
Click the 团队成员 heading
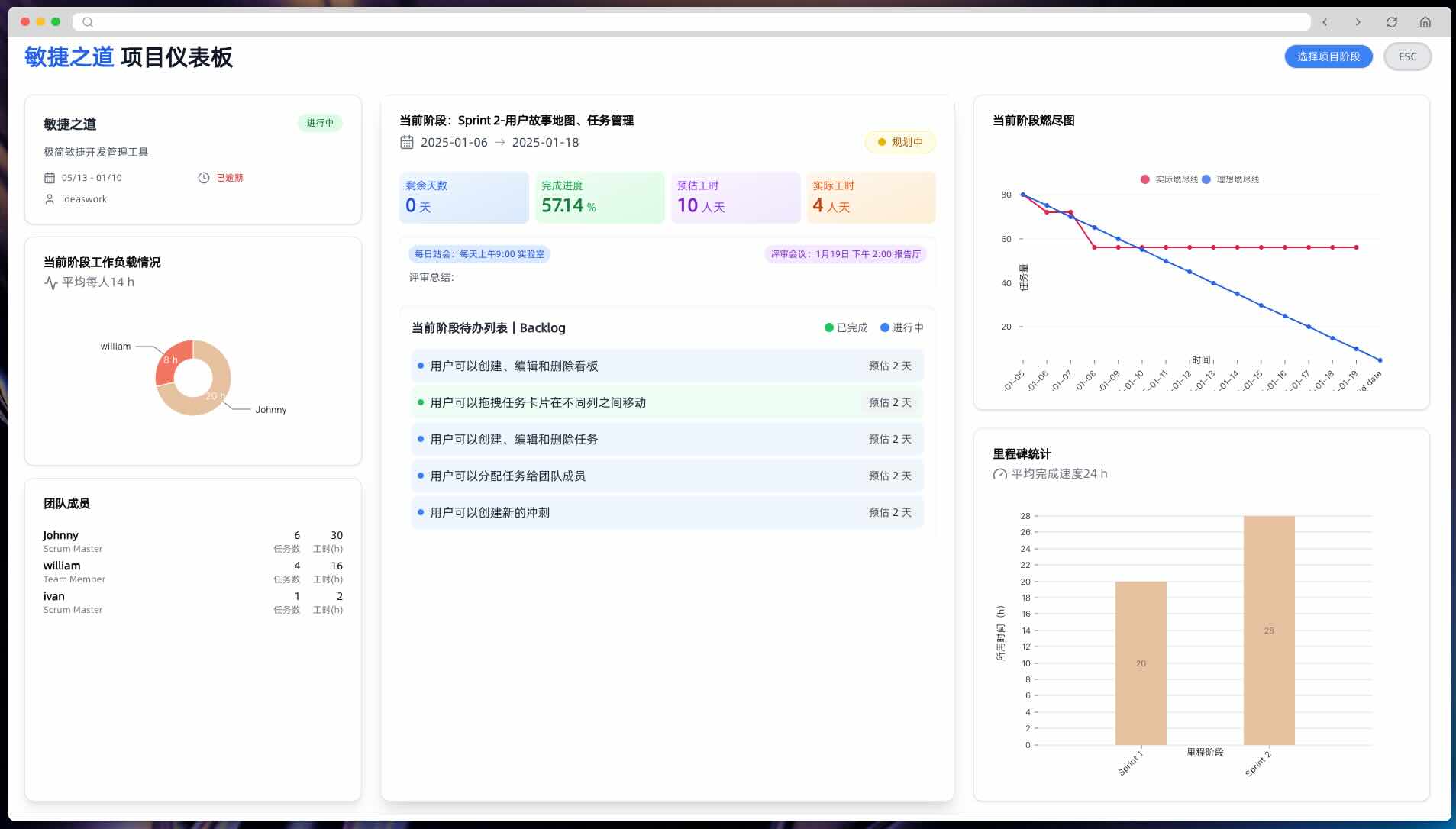pyautogui.click(x=66, y=504)
